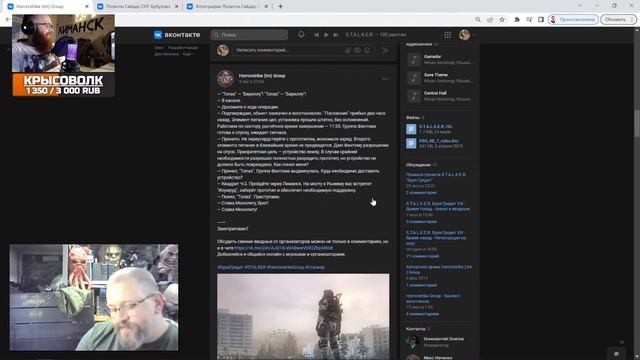Screen dimensions: 640x360
Task: Play the Save Theme audio track
Action: pos(414,78)
